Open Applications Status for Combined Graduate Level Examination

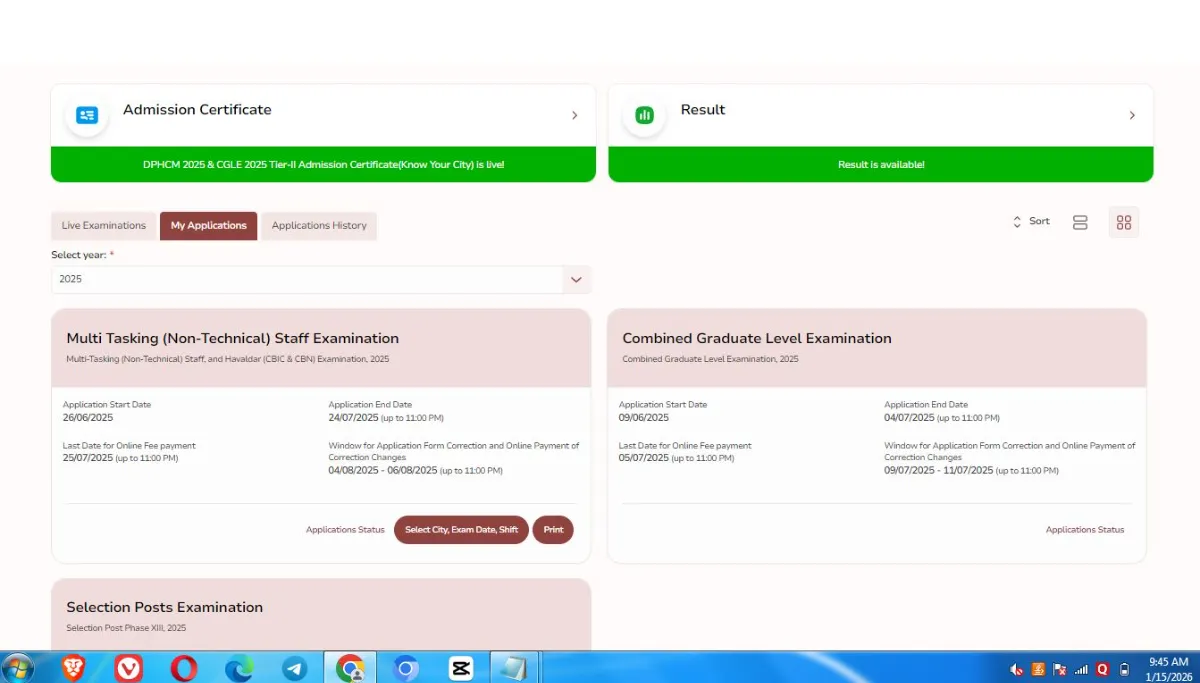1085,529
